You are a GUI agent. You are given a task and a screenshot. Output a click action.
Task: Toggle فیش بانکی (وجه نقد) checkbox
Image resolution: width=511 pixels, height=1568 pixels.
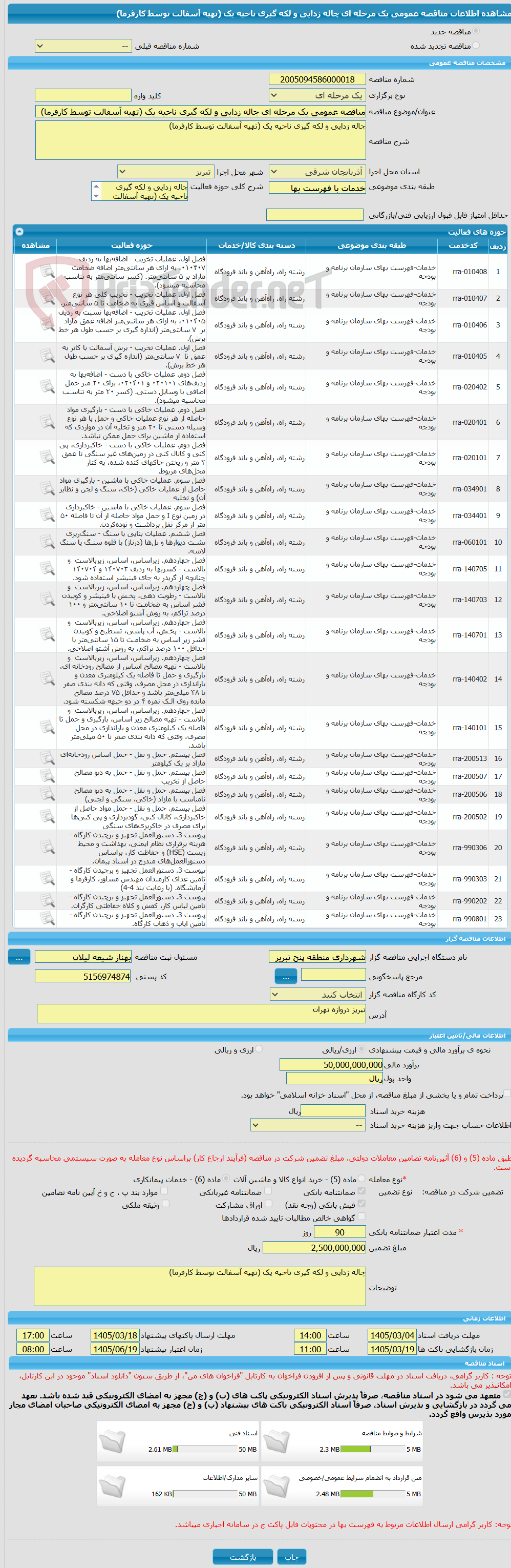(362, 1203)
